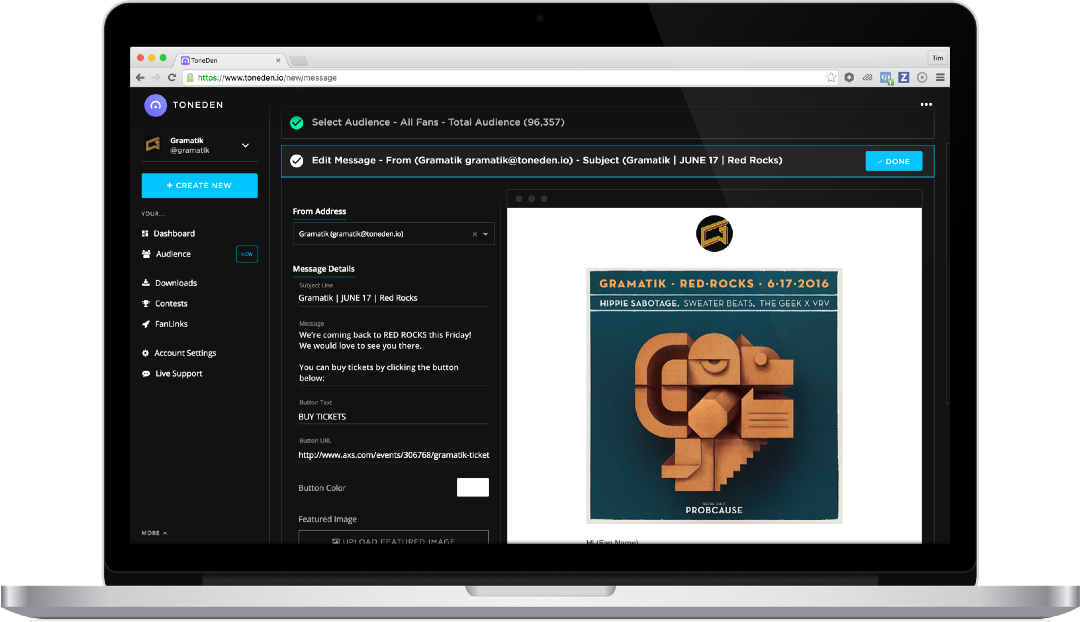The width and height of the screenshot is (1080, 622).
Task: Open the white Button Color swatch
Action: [472, 488]
